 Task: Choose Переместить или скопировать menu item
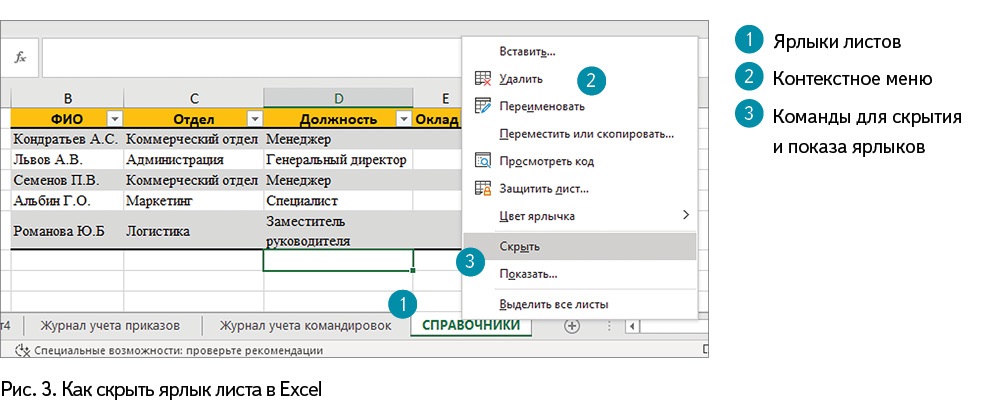click(586, 133)
